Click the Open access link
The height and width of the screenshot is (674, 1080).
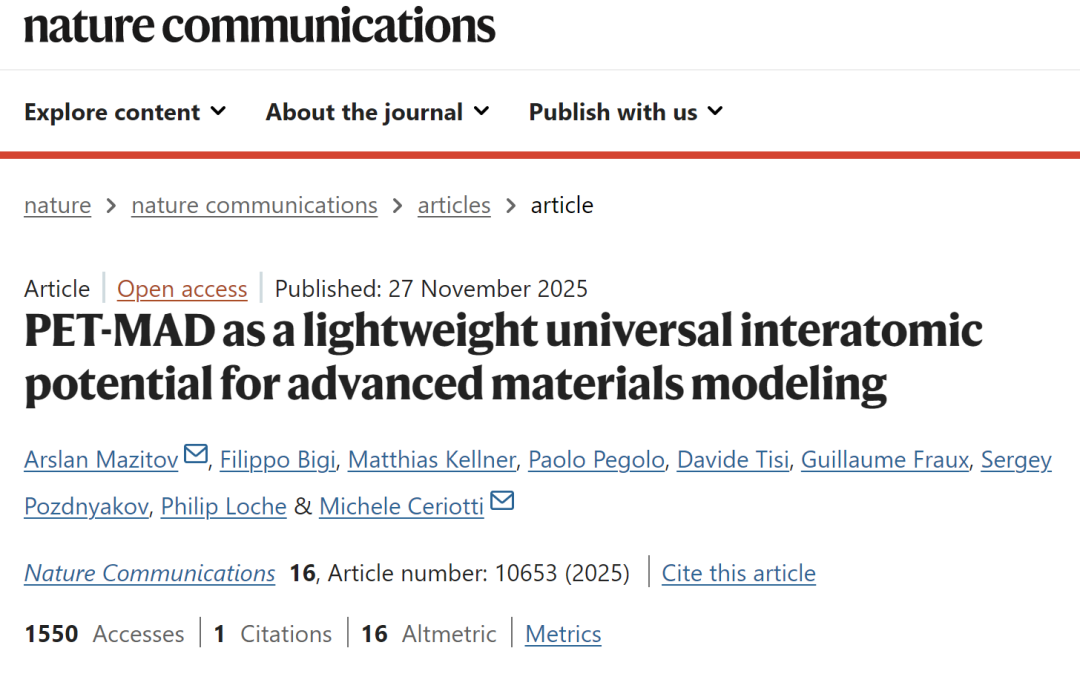point(182,289)
